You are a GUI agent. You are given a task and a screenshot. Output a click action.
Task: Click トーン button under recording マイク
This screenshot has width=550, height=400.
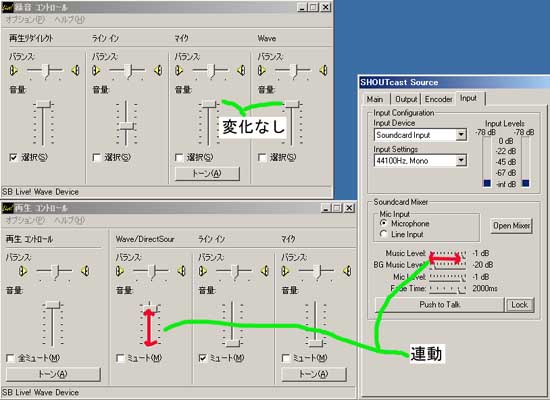[x=207, y=174]
